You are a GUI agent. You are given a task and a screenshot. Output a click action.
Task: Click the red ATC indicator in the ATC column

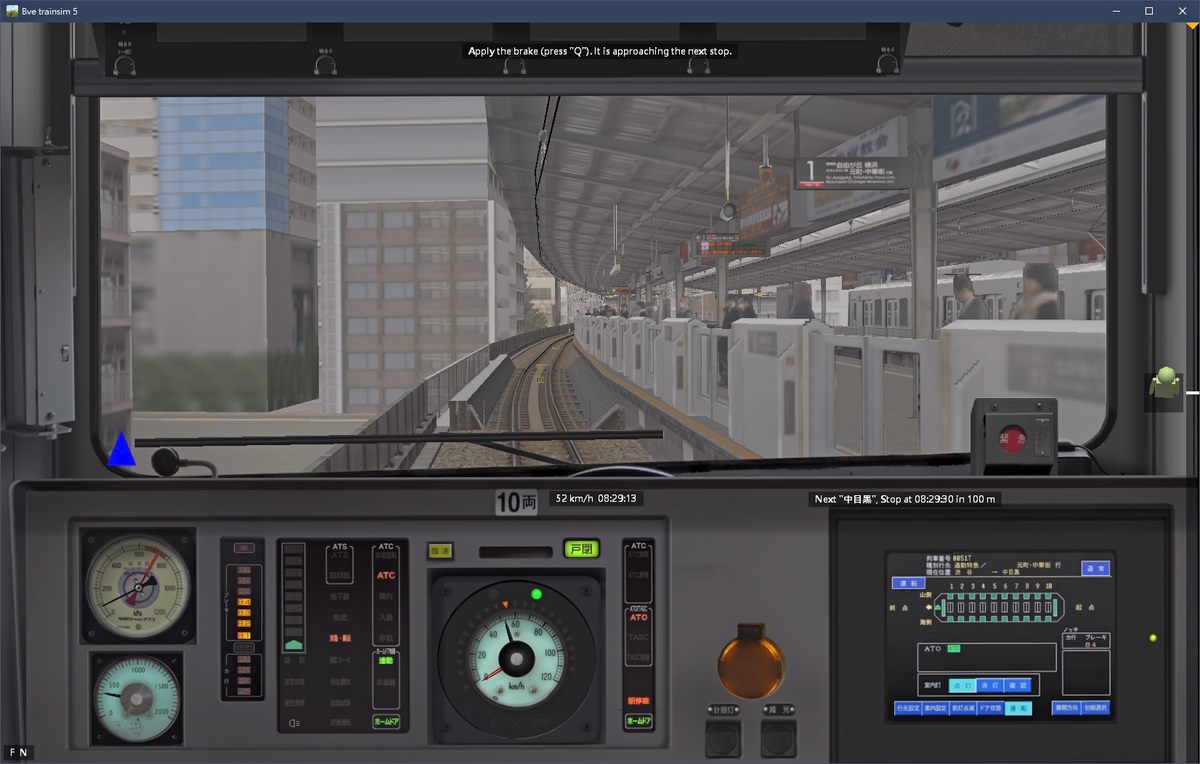(386, 575)
